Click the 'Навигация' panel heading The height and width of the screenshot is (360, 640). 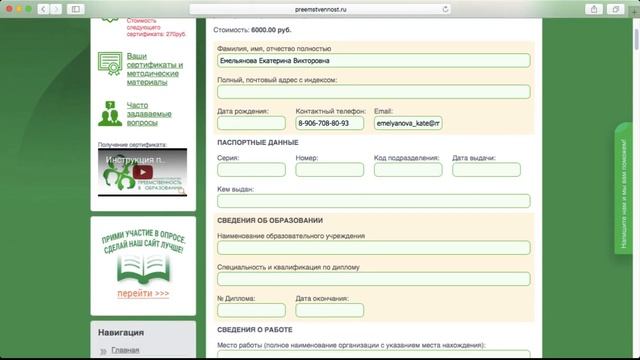click(121, 332)
